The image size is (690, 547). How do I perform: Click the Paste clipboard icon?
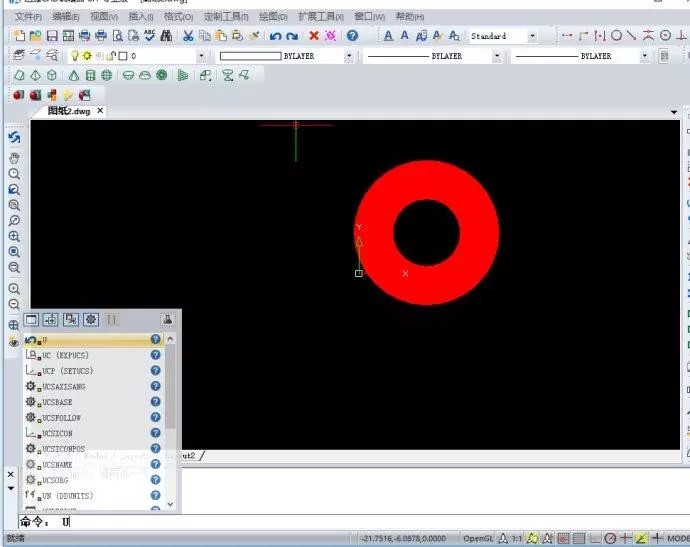point(221,36)
